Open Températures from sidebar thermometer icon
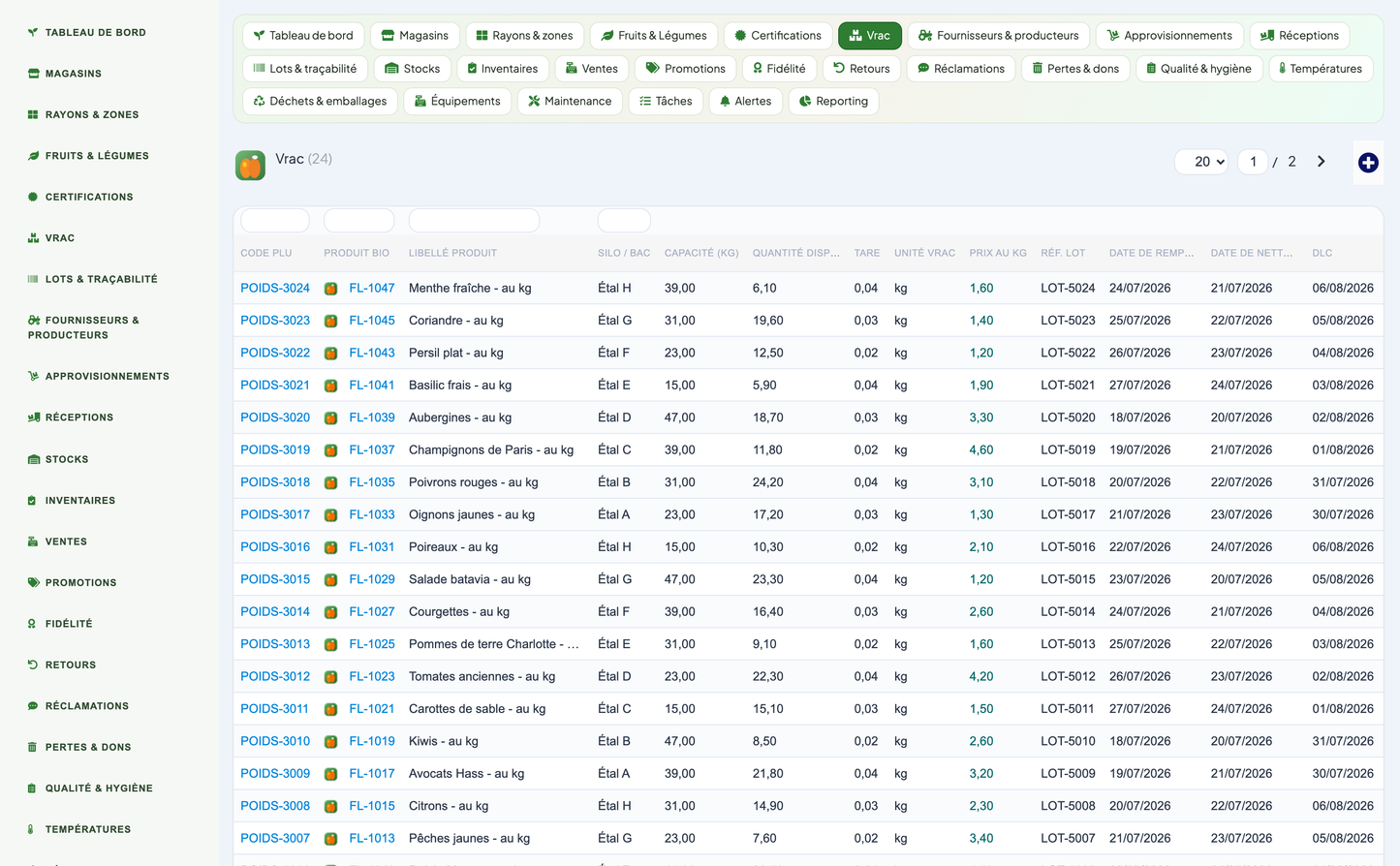 tap(32, 829)
